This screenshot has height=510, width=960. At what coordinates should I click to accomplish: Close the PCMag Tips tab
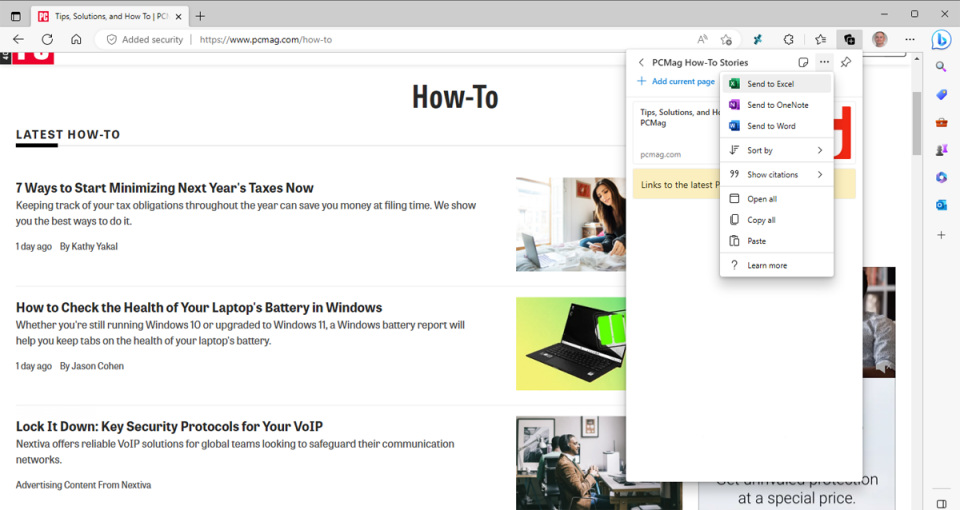tap(178, 17)
